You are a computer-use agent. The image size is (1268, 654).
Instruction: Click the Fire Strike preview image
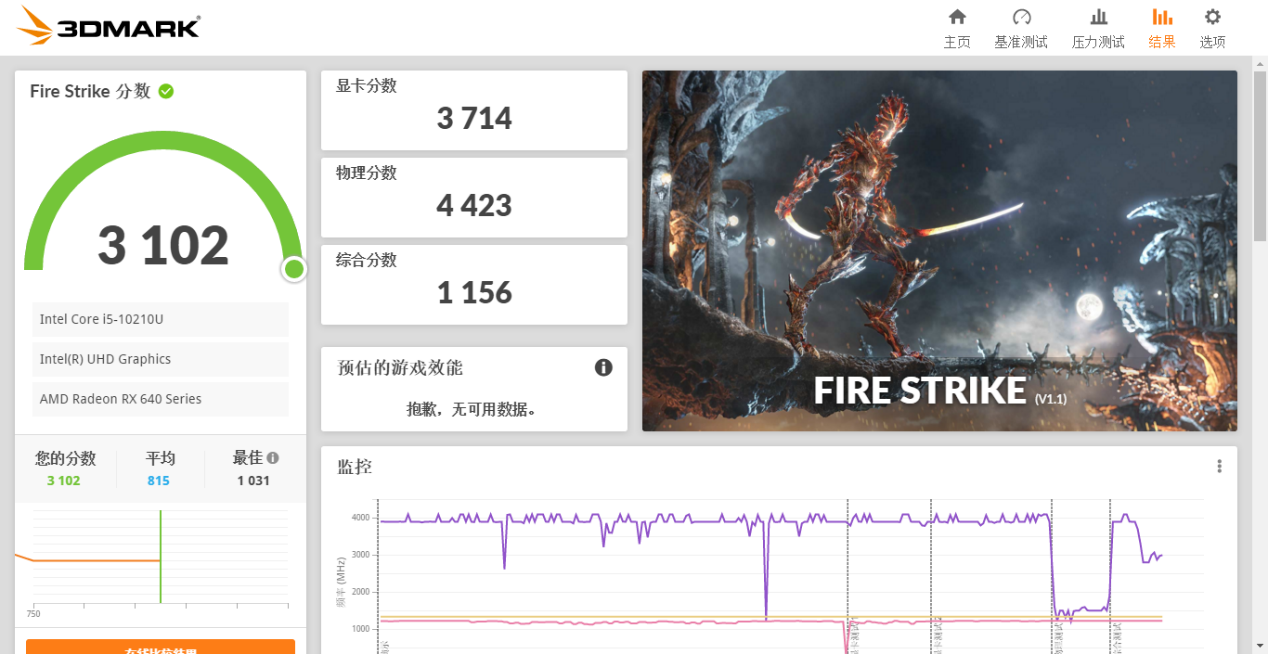click(x=939, y=251)
